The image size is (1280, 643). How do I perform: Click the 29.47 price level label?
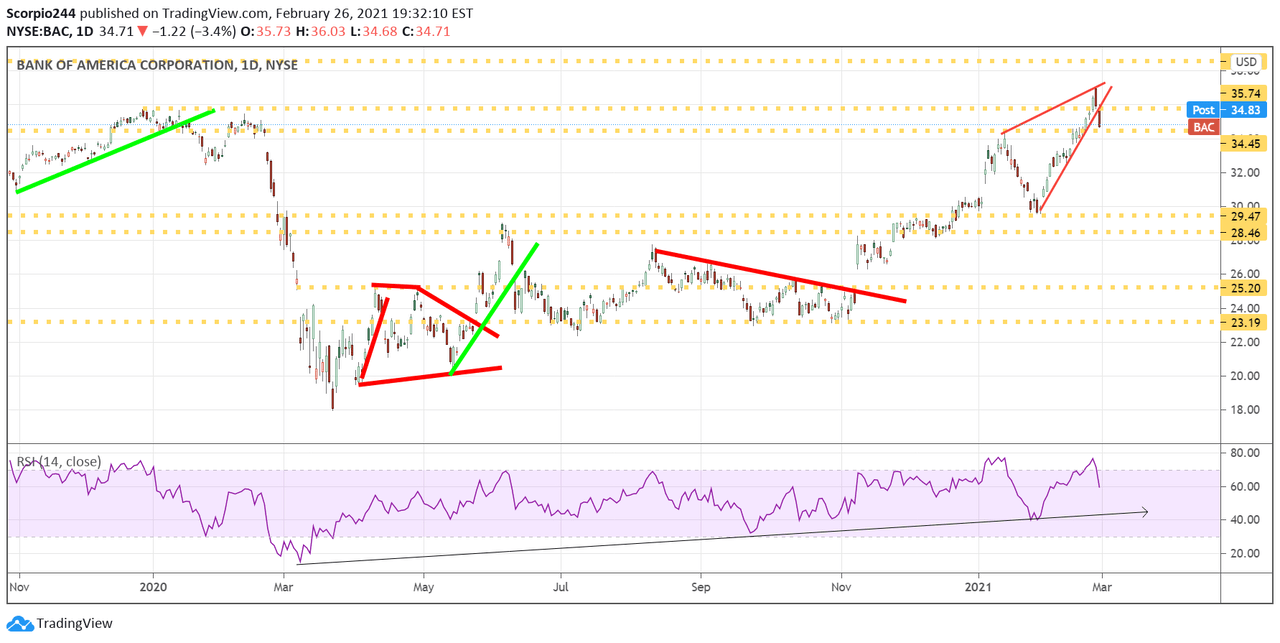[1246, 215]
